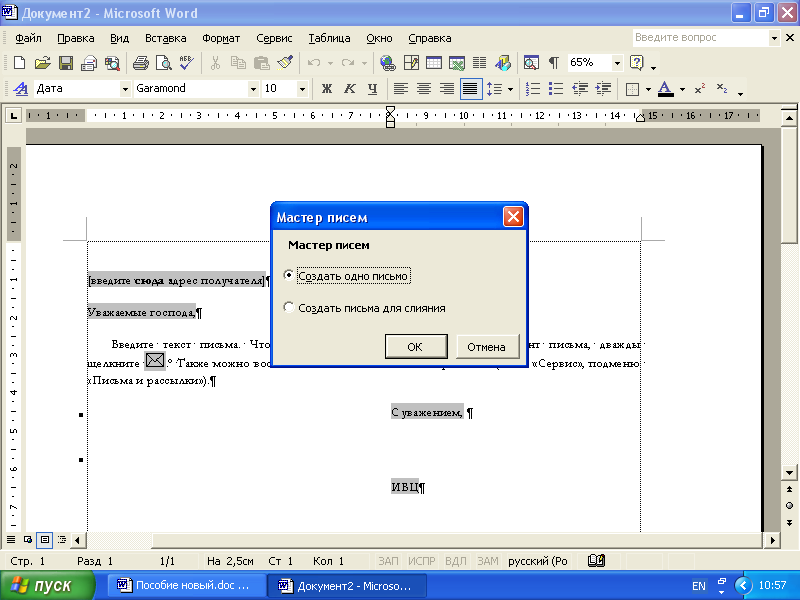Open the Document Map icon

(531, 63)
